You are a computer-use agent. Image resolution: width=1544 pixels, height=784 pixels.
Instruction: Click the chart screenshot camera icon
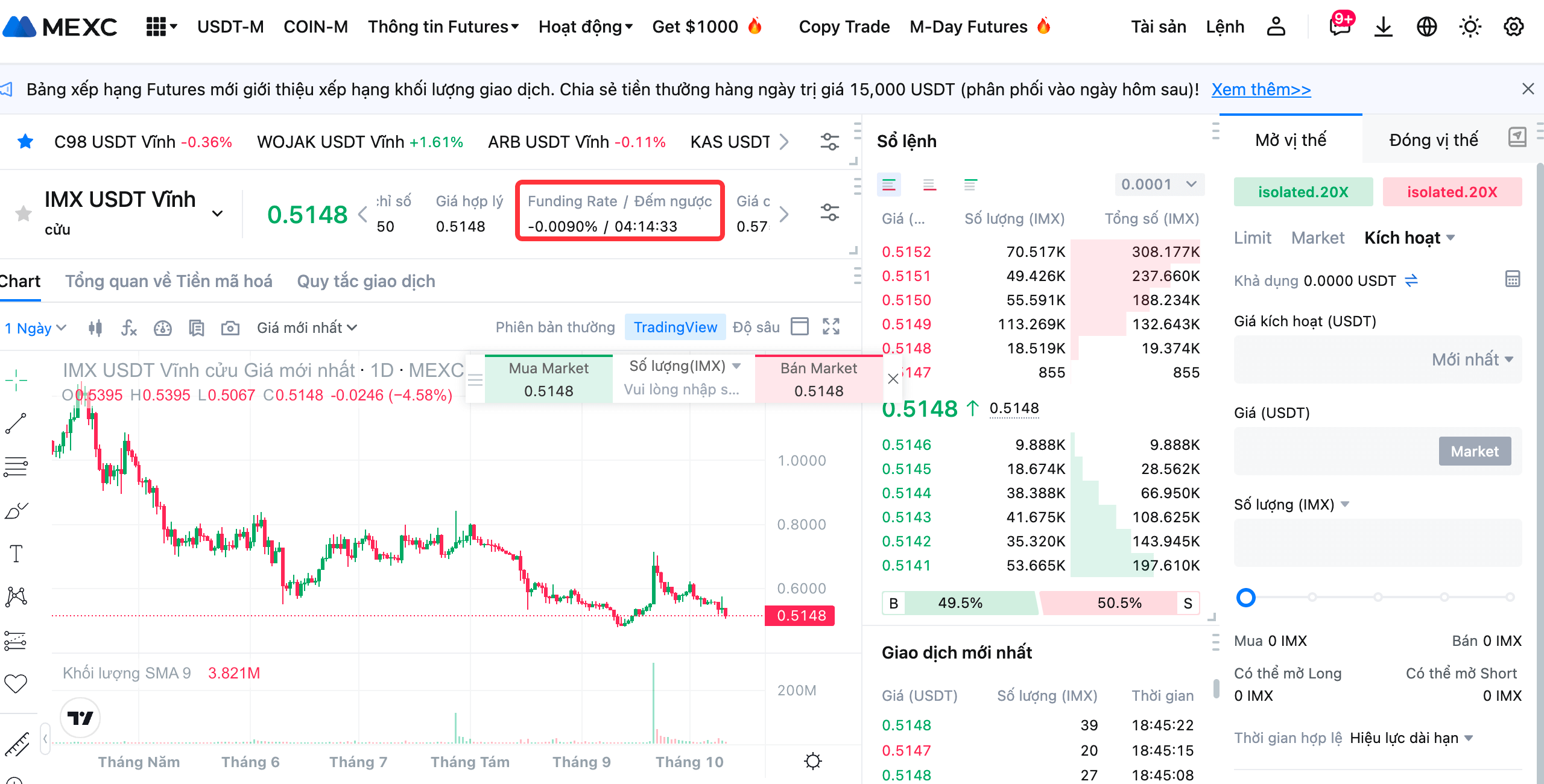(x=230, y=327)
